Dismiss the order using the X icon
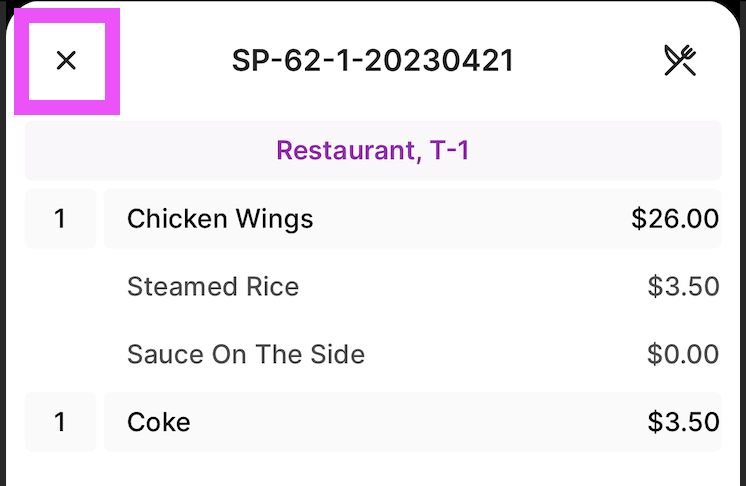The width and height of the screenshot is (746, 486). click(x=66, y=61)
